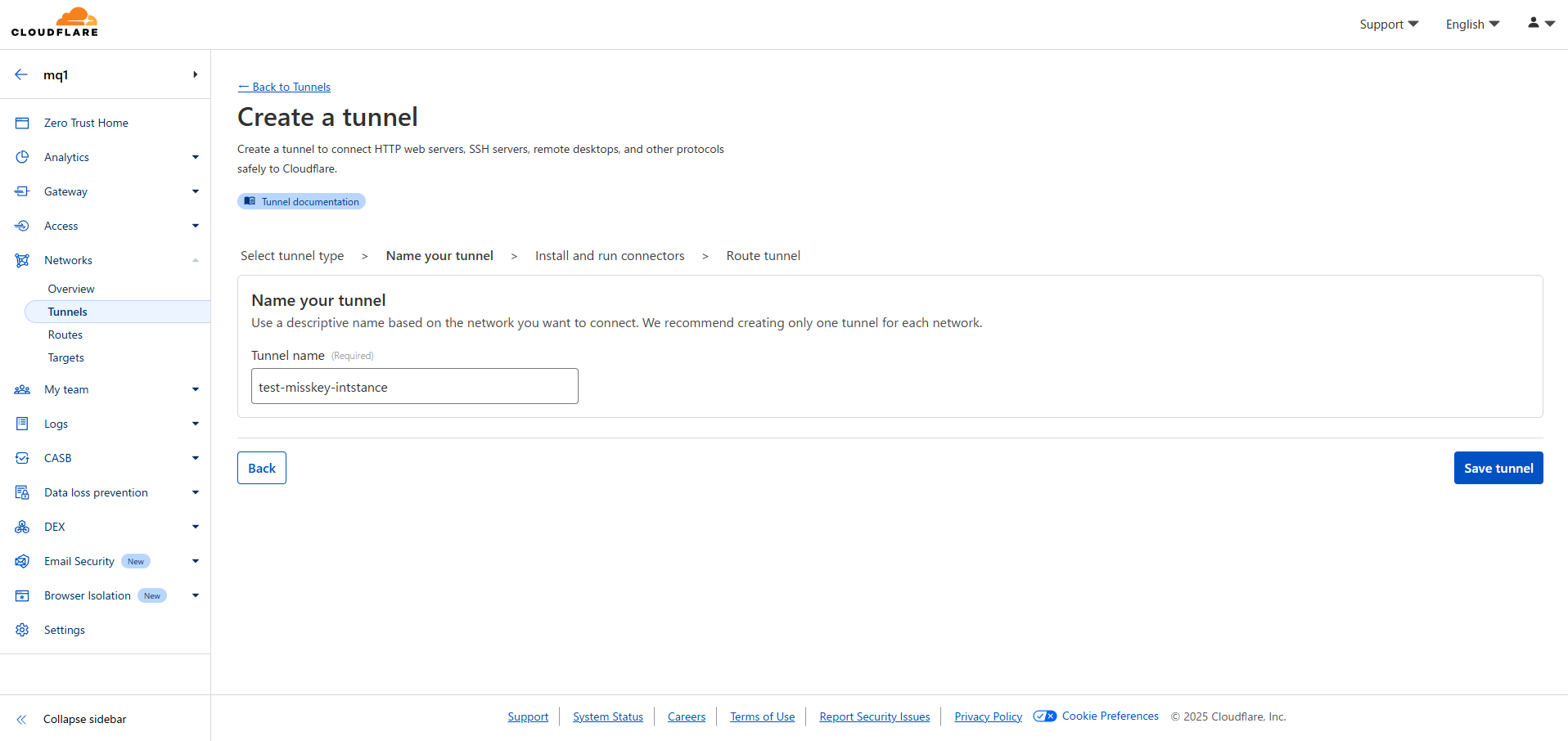Expand the My team menu arrow
Viewport: 1568px width, 741px height.
point(196,389)
